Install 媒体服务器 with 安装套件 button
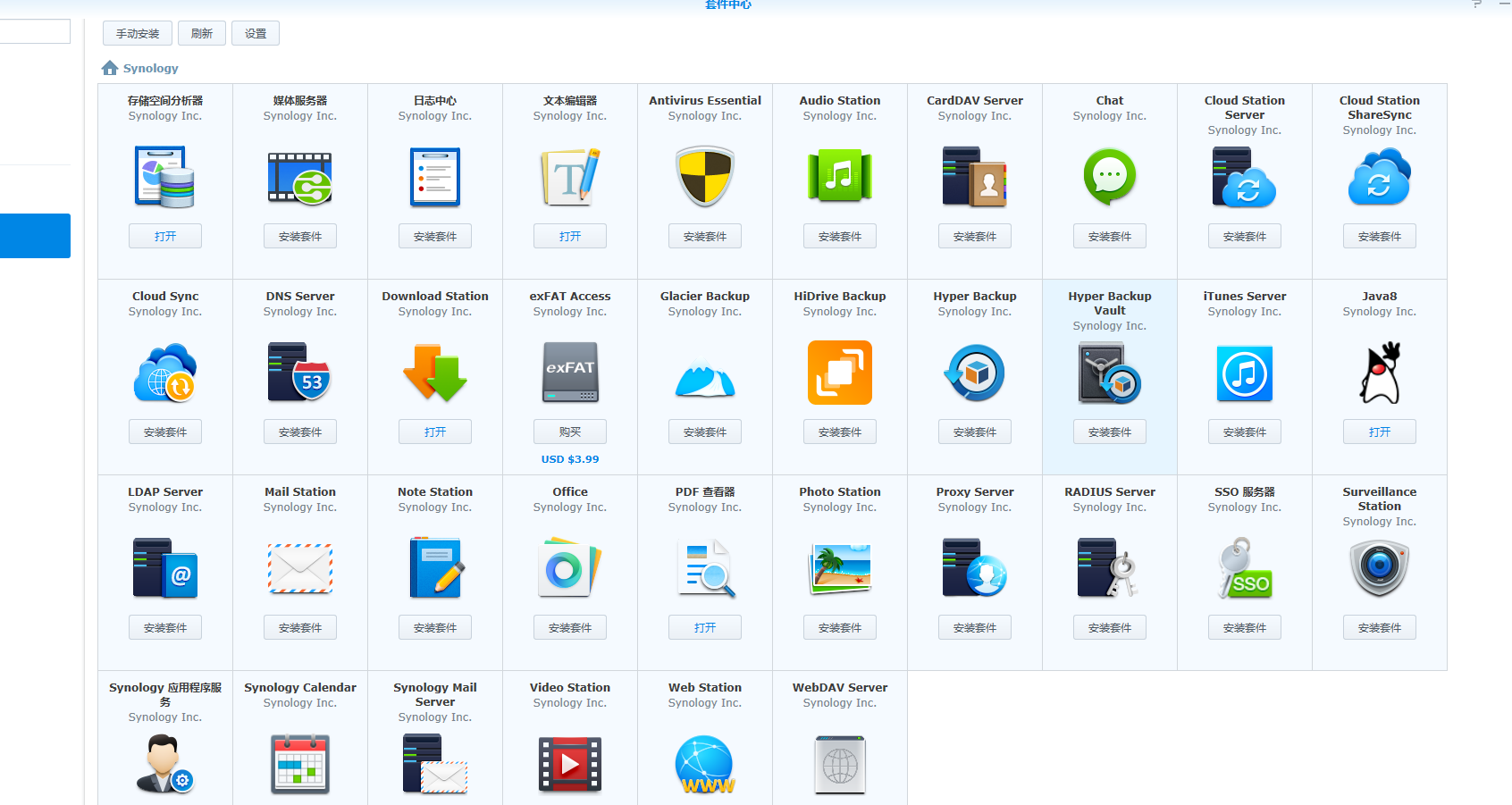Image resolution: width=1512 pixels, height=805 pixels. [x=300, y=236]
